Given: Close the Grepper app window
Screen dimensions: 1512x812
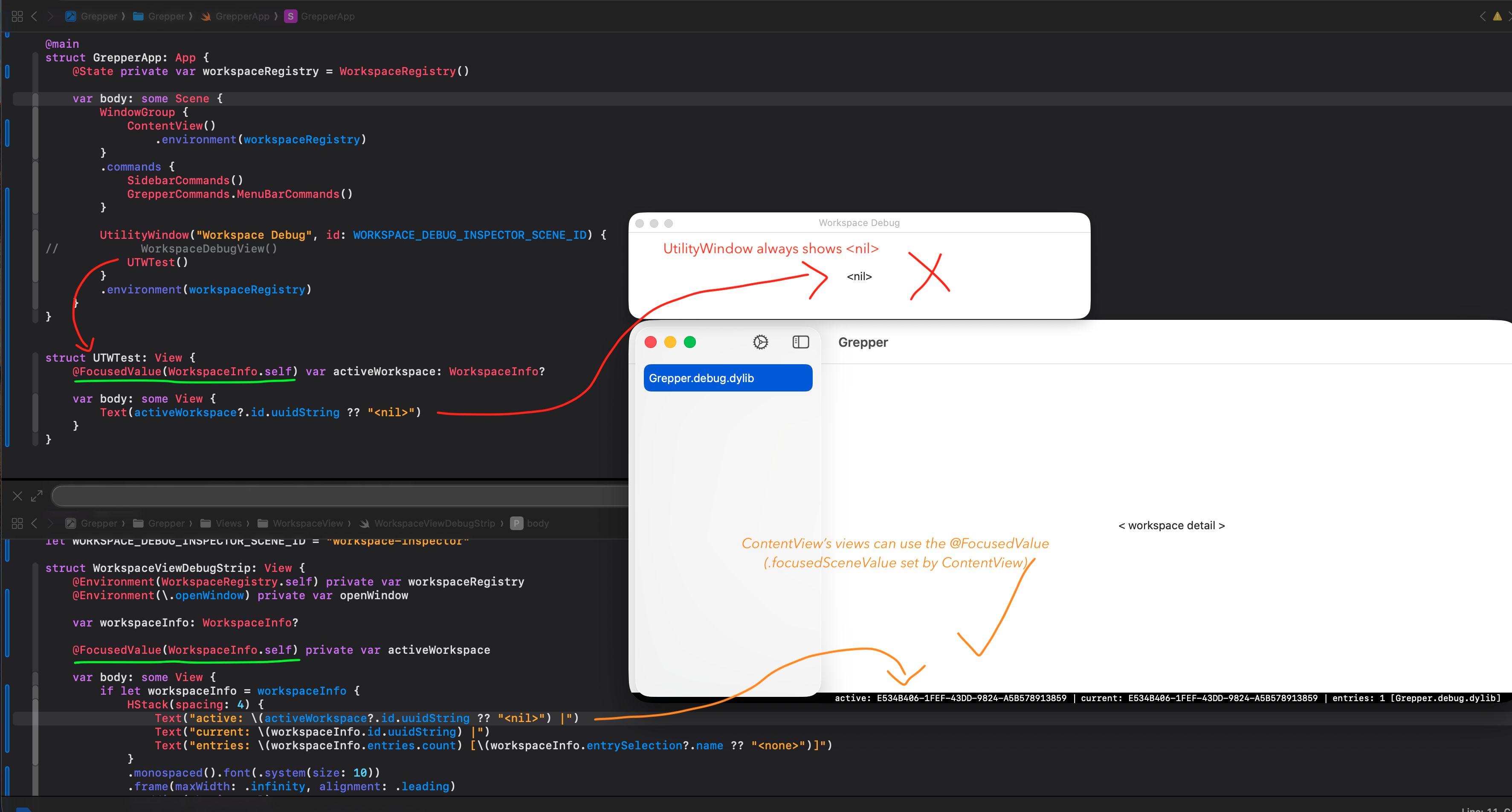Looking at the screenshot, I should [650, 342].
